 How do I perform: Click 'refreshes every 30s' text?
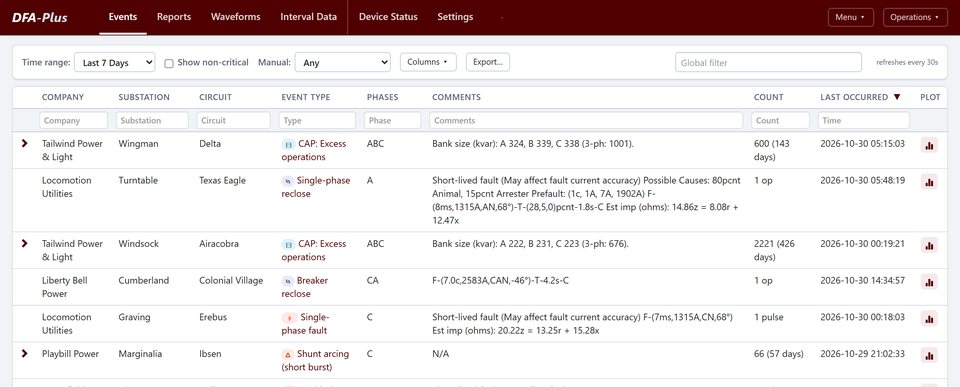coord(907,62)
